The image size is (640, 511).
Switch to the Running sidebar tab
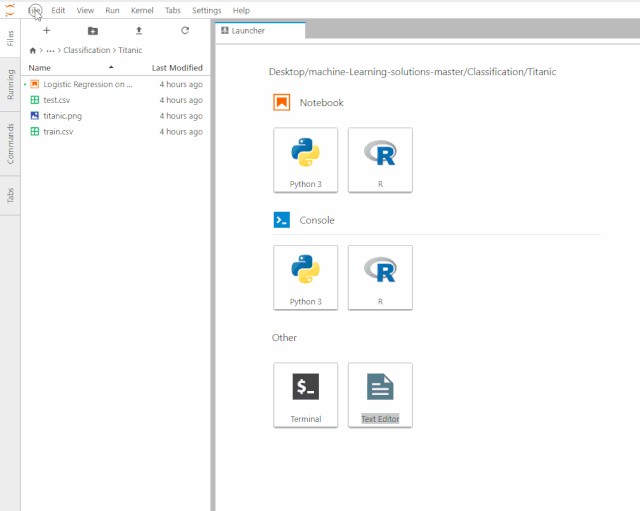pos(10,84)
